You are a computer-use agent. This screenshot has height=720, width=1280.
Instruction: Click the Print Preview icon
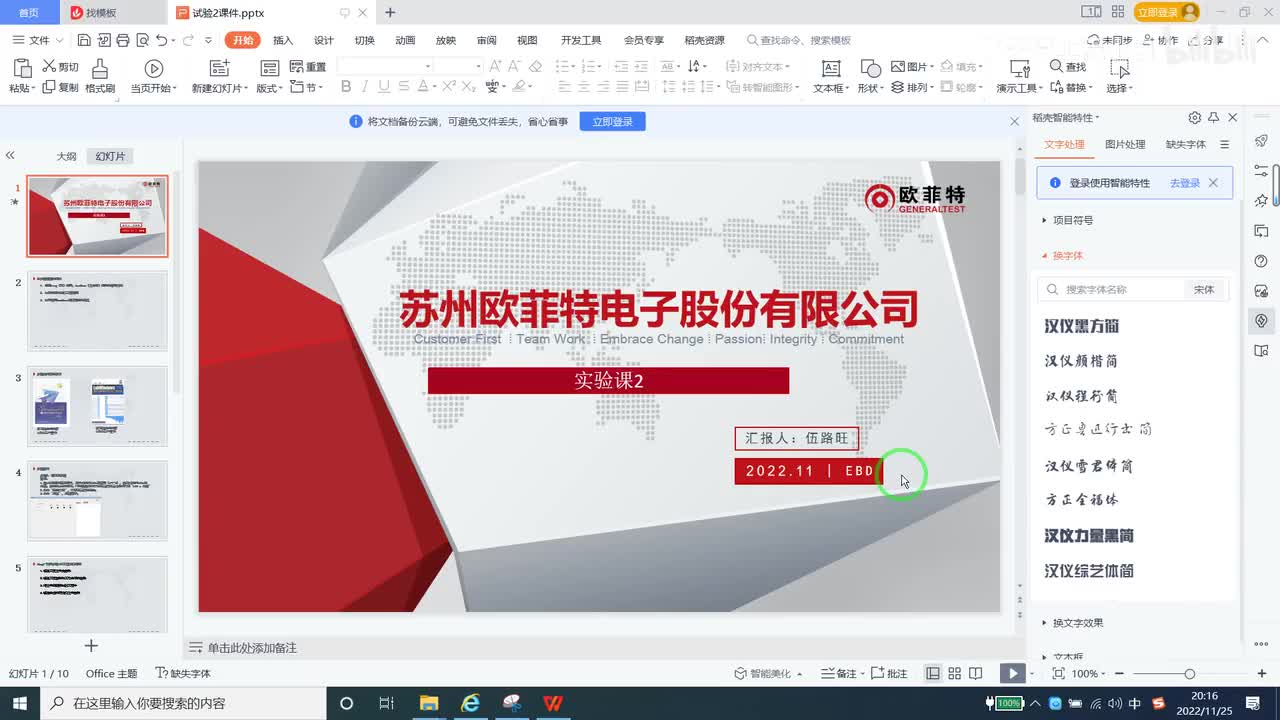pyautogui.click(x=141, y=40)
